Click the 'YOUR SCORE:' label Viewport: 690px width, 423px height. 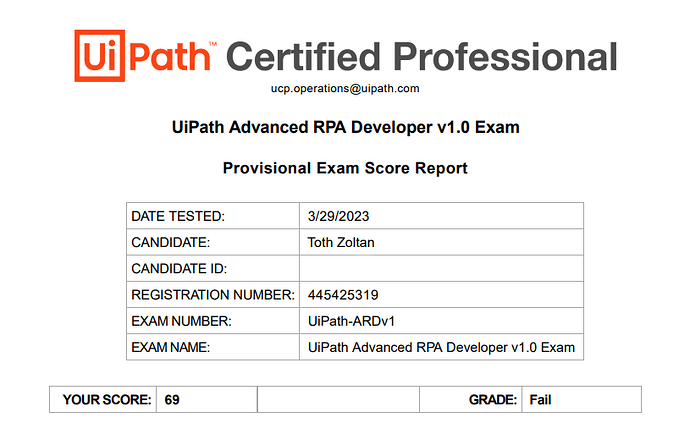pyautogui.click(x=107, y=400)
